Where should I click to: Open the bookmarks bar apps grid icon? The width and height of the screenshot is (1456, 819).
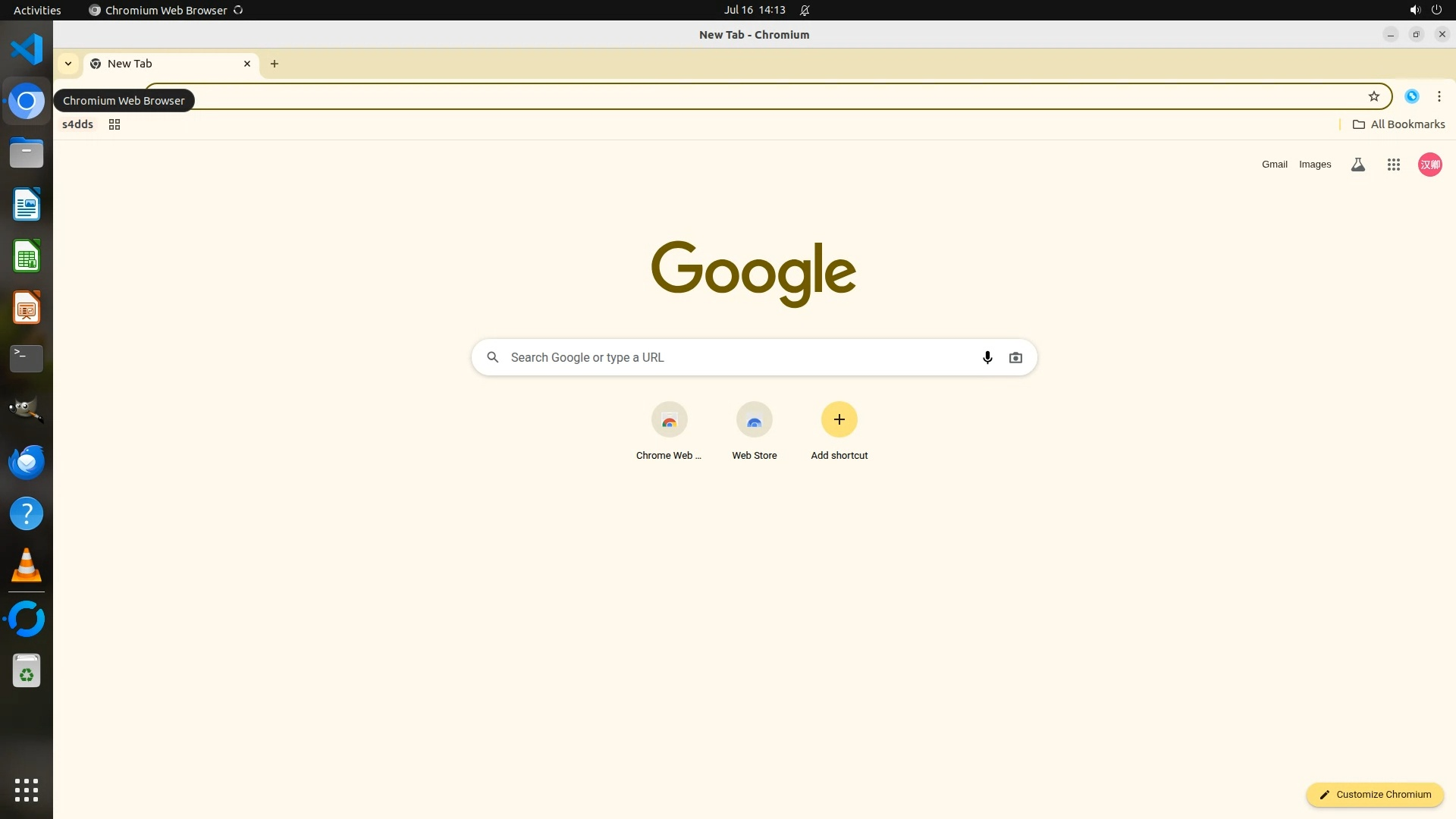pos(115,124)
